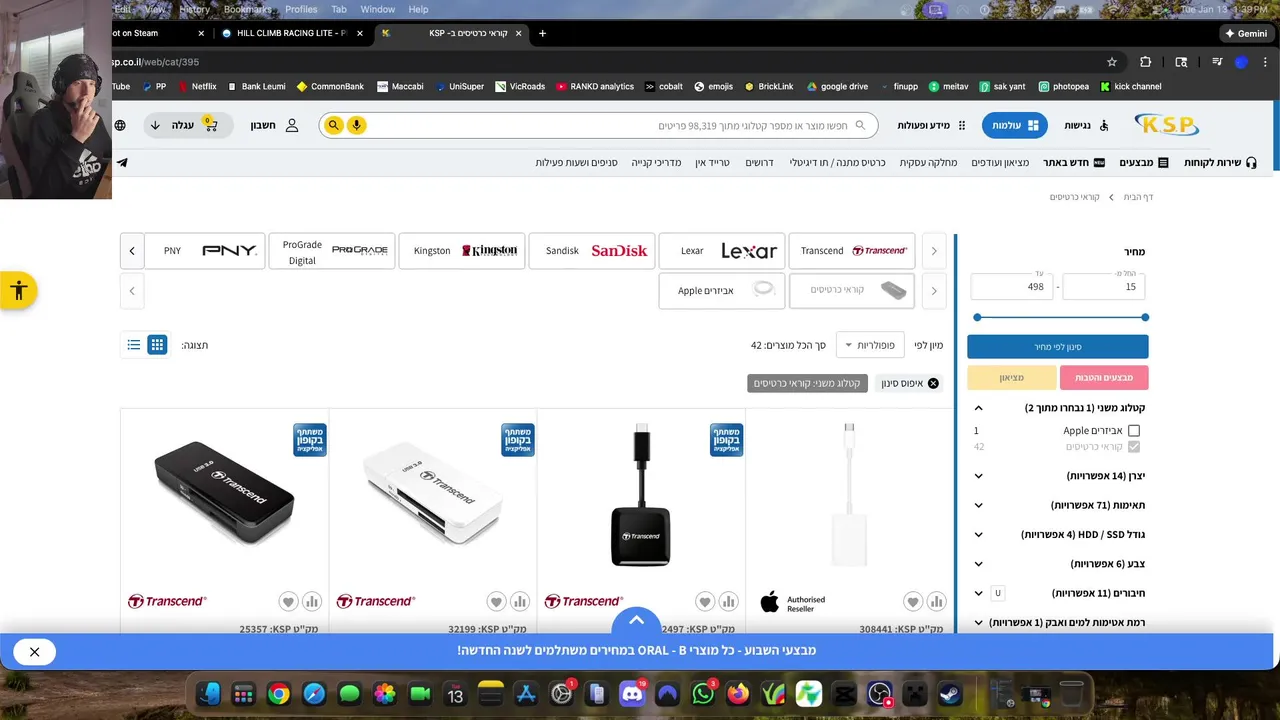
Task: Open the מדריכי קנייה menu item
Action: (x=656, y=162)
